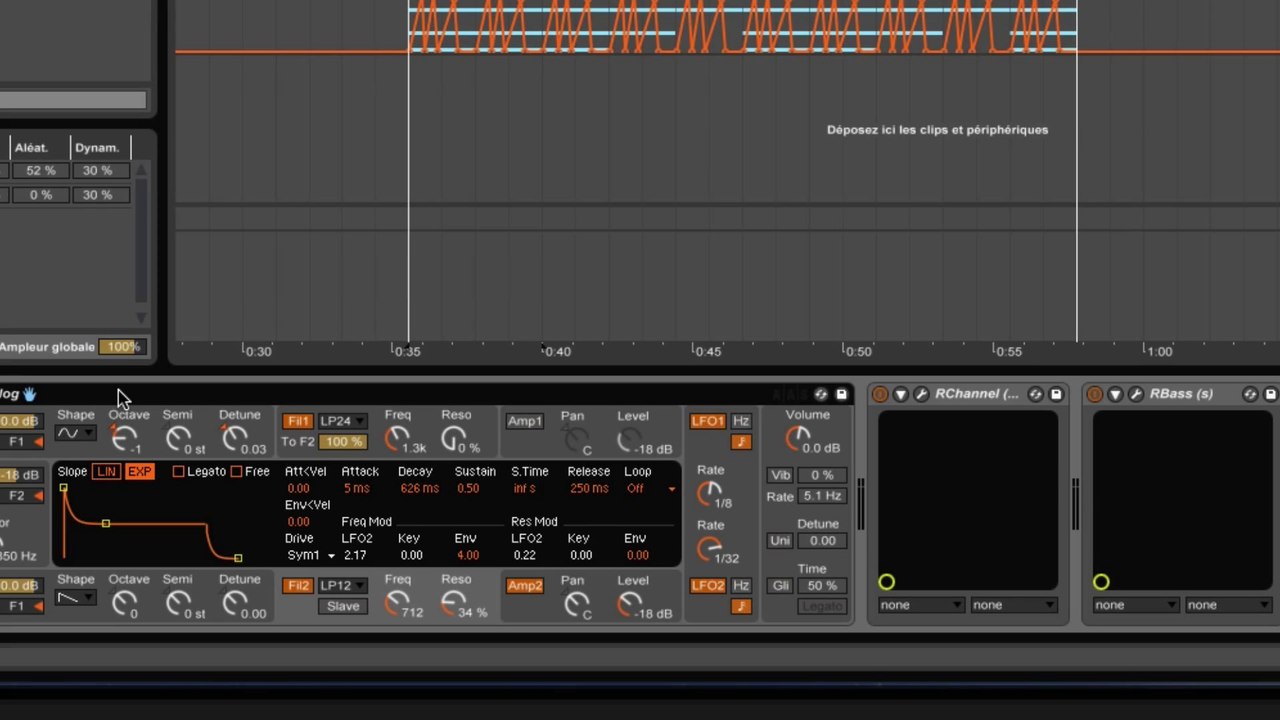Click the RBass wrench unfold icon
The height and width of the screenshot is (720, 1280).
[1136, 395]
